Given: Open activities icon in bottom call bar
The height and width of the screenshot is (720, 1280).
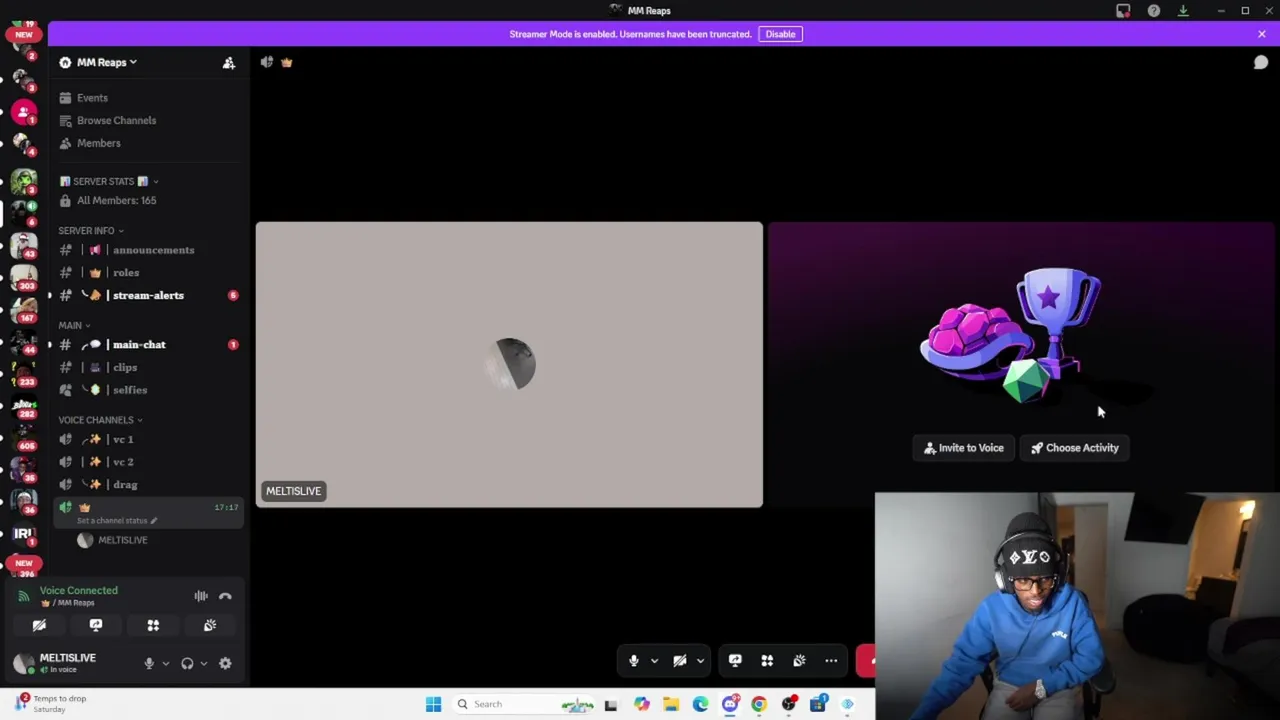Looking at the screenshot, I should pyautogui.click(x=767, y=661).
